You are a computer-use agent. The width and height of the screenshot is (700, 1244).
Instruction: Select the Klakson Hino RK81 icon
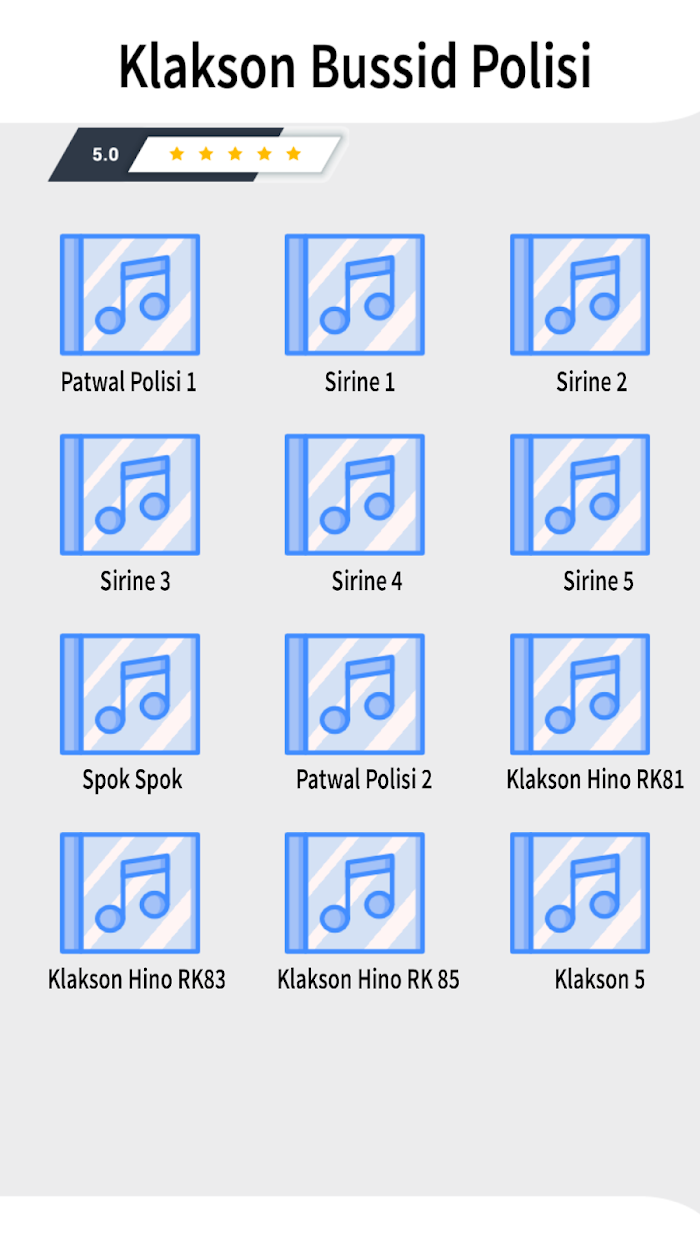[x=580, y=693]
